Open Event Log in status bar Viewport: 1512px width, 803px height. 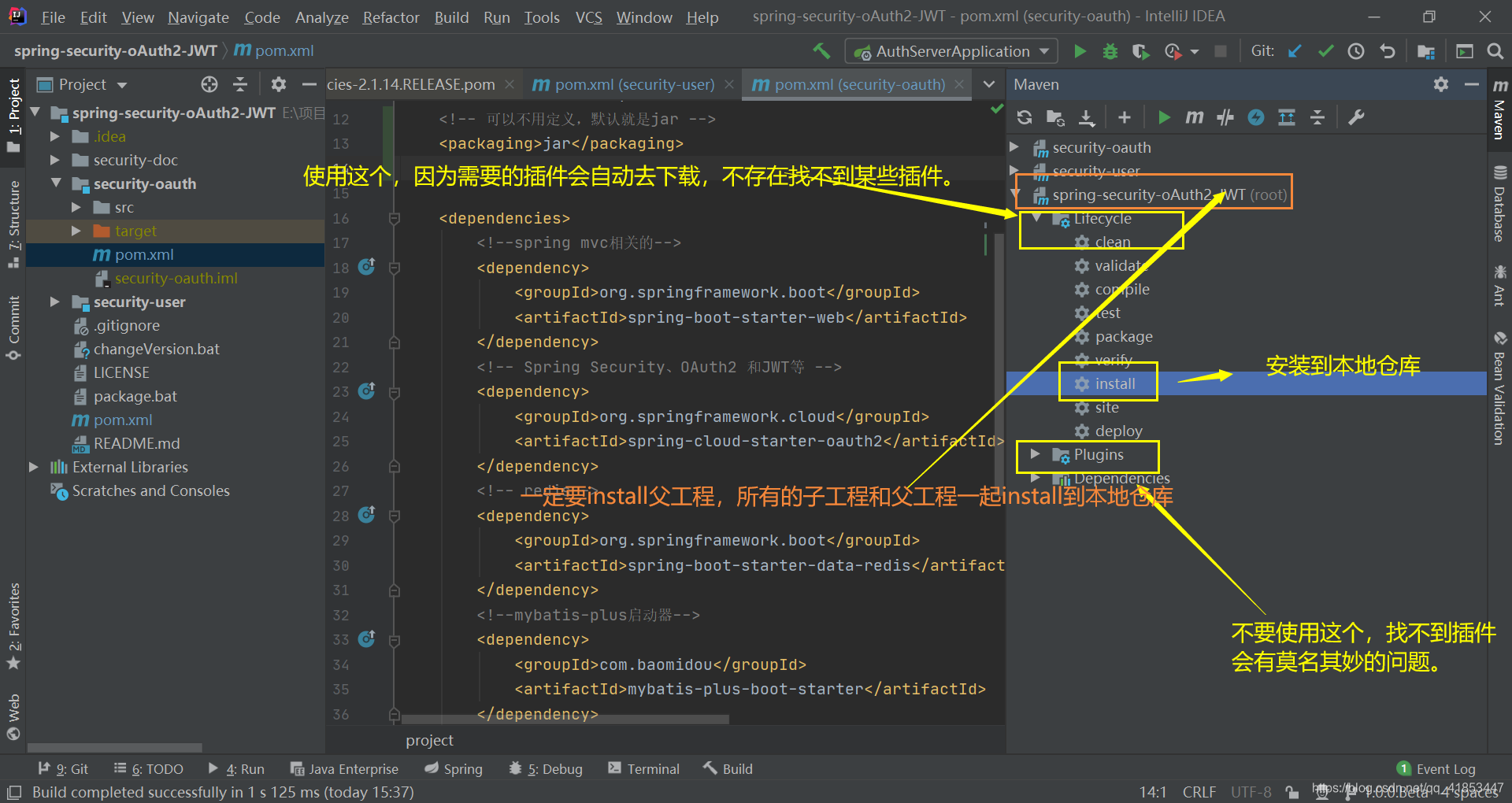[x=1436, y=769]
